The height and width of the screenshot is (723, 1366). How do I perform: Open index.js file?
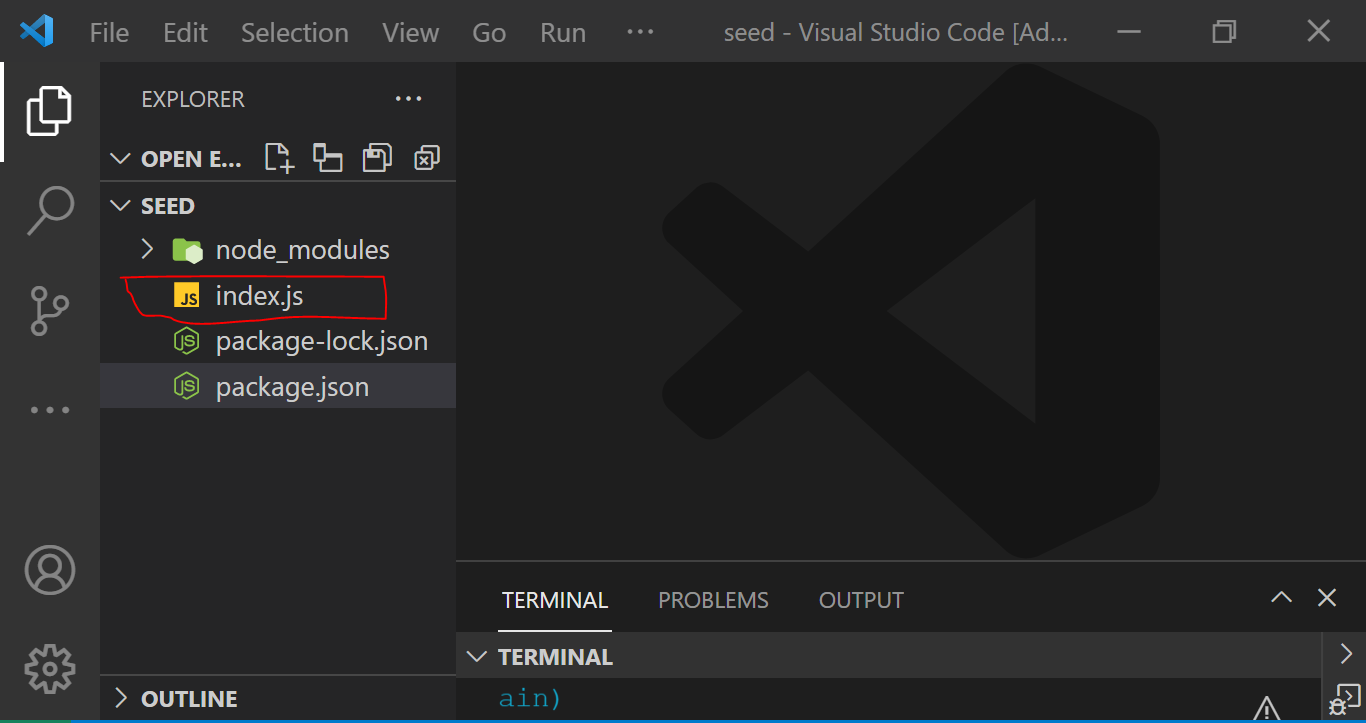click(259, 296)
